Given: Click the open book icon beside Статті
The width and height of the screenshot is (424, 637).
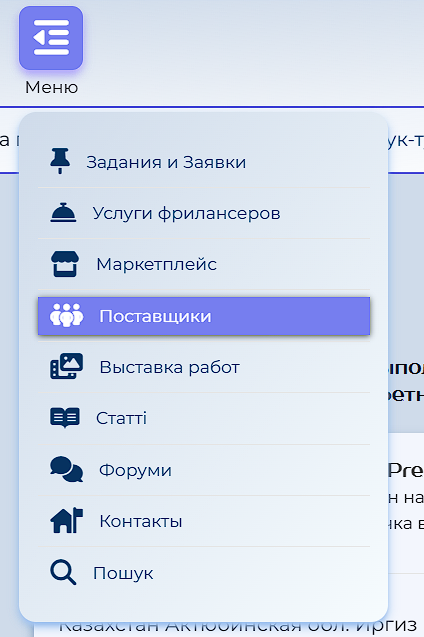Looking at the screenshot, I should [x=65, y=418].
